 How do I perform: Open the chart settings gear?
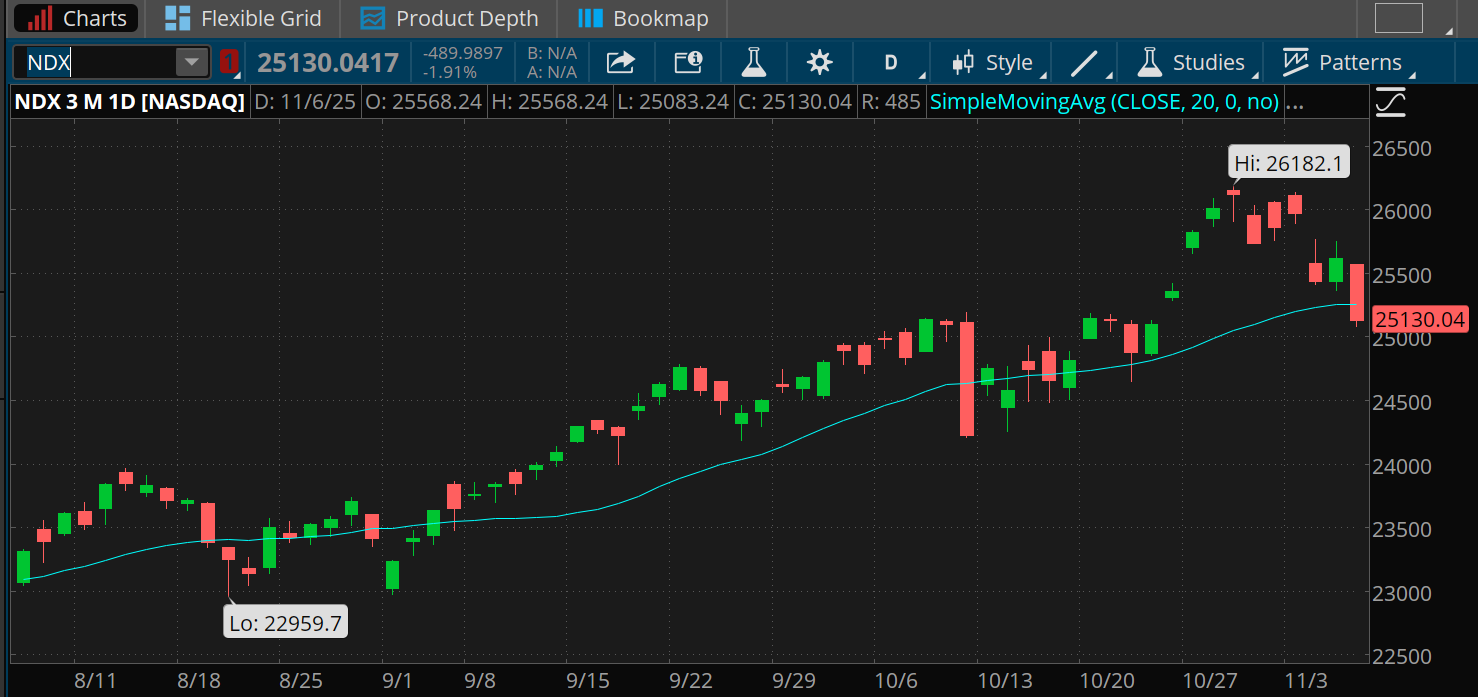point(819,61)
